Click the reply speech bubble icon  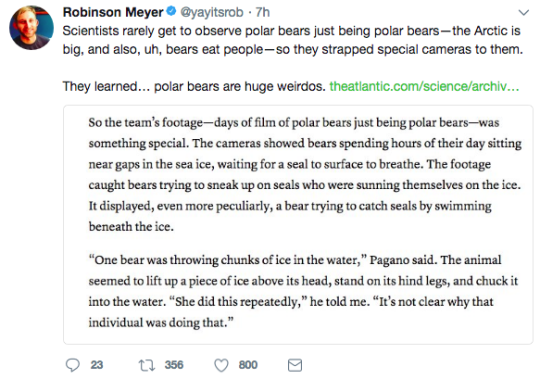coord(73,365)
